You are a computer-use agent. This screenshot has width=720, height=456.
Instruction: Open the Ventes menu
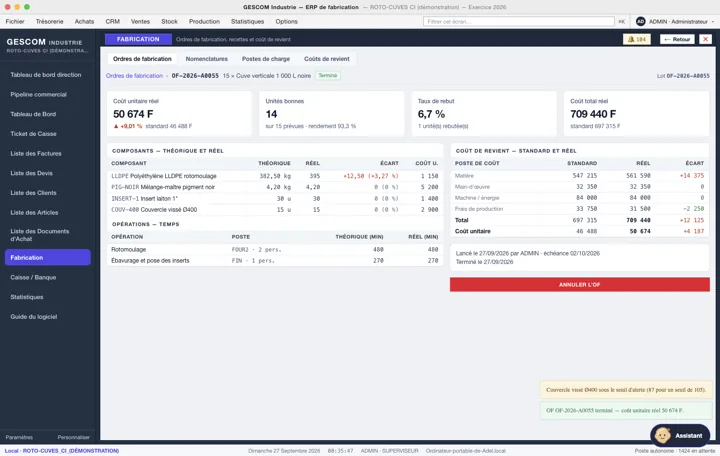(x=140, y=22)
